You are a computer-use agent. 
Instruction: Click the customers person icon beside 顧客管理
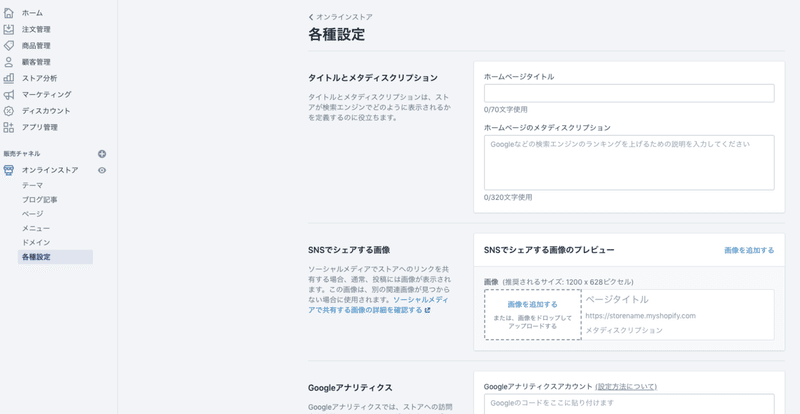coord(9,62)
